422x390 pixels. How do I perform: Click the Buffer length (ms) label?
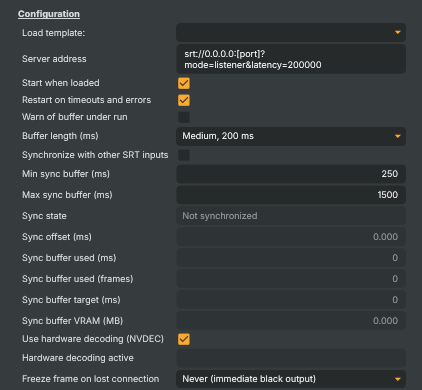pyautogui.click(x=60, y=136)
